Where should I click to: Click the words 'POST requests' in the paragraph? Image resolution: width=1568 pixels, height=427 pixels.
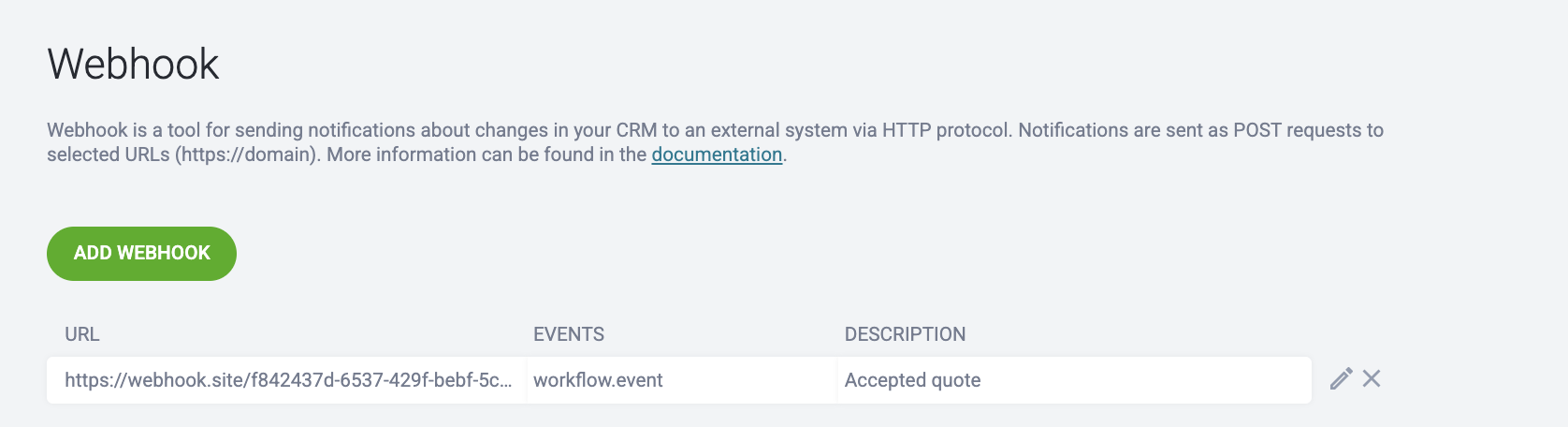click(1299, 130)
